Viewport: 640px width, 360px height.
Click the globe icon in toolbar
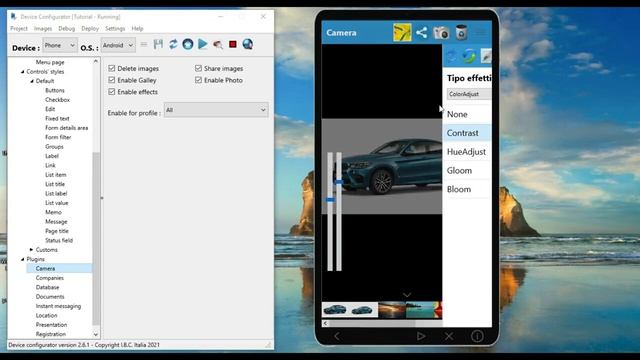247,44
